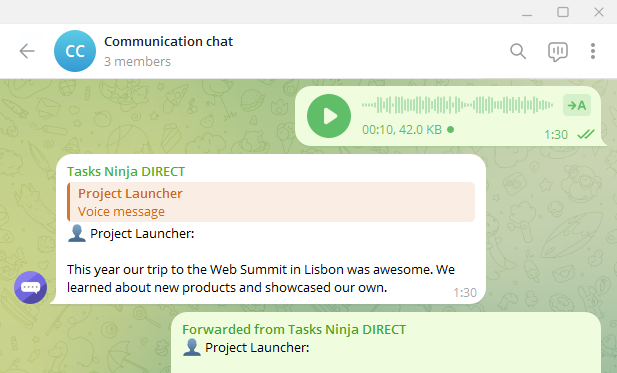Minimize the Telegram window
This screenshot has height=373, width=617.
(x=527, y=12)
